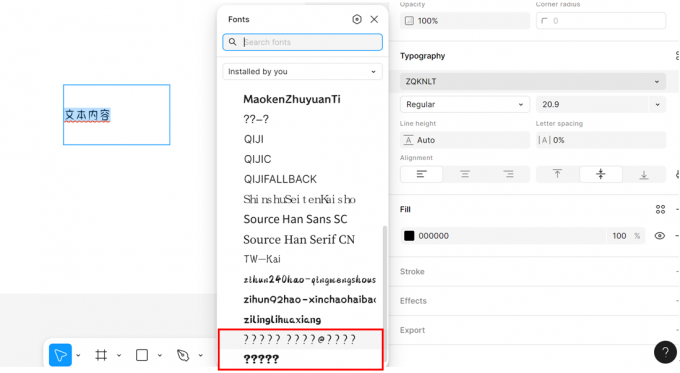This screenshot has width=680, height=373.
Task: Choose the QIJIFALLBACK font
Action: (x=280, y=179)
